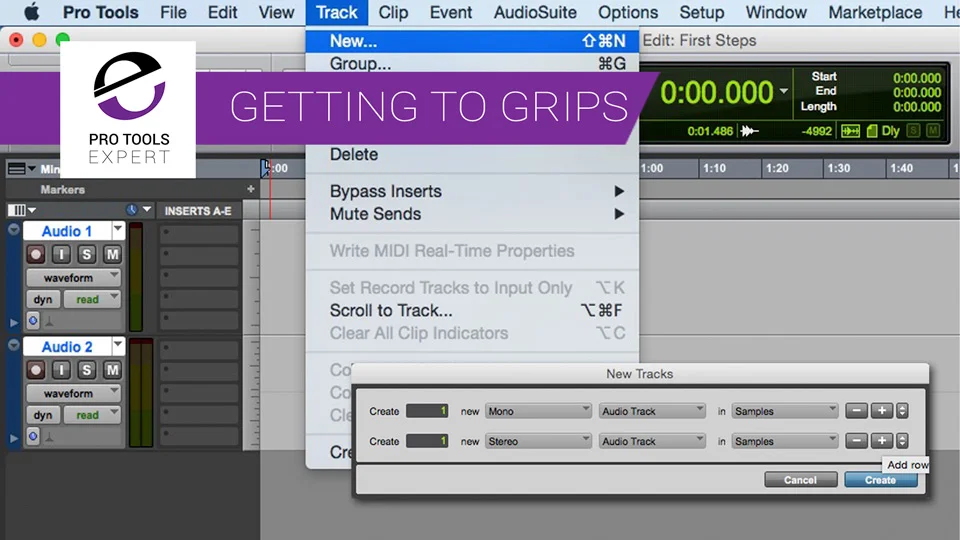Open Audio 1 playlist selector arrow
The width and height of the screenshot is (960, 540).
point(118,231)
